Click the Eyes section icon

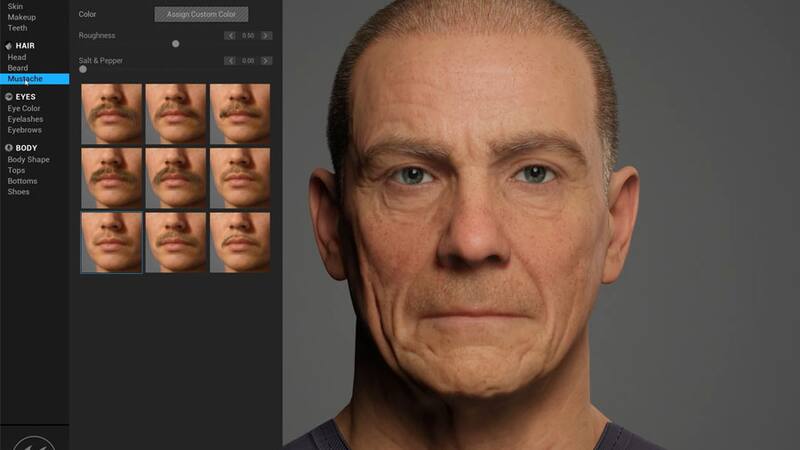(x=9, y=97)
